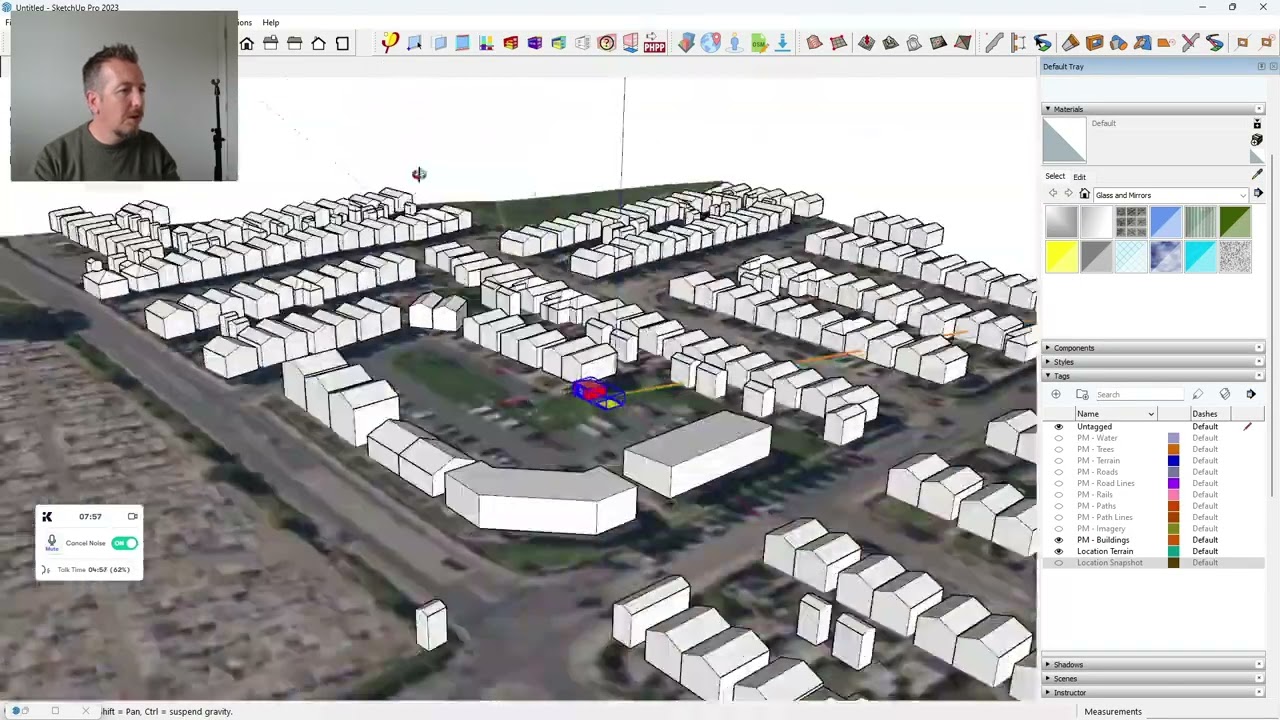Select the Sandbox Add Detail tool
Image resolution: width=1280 pixels, height=720 pixels.
click(938, 43)
